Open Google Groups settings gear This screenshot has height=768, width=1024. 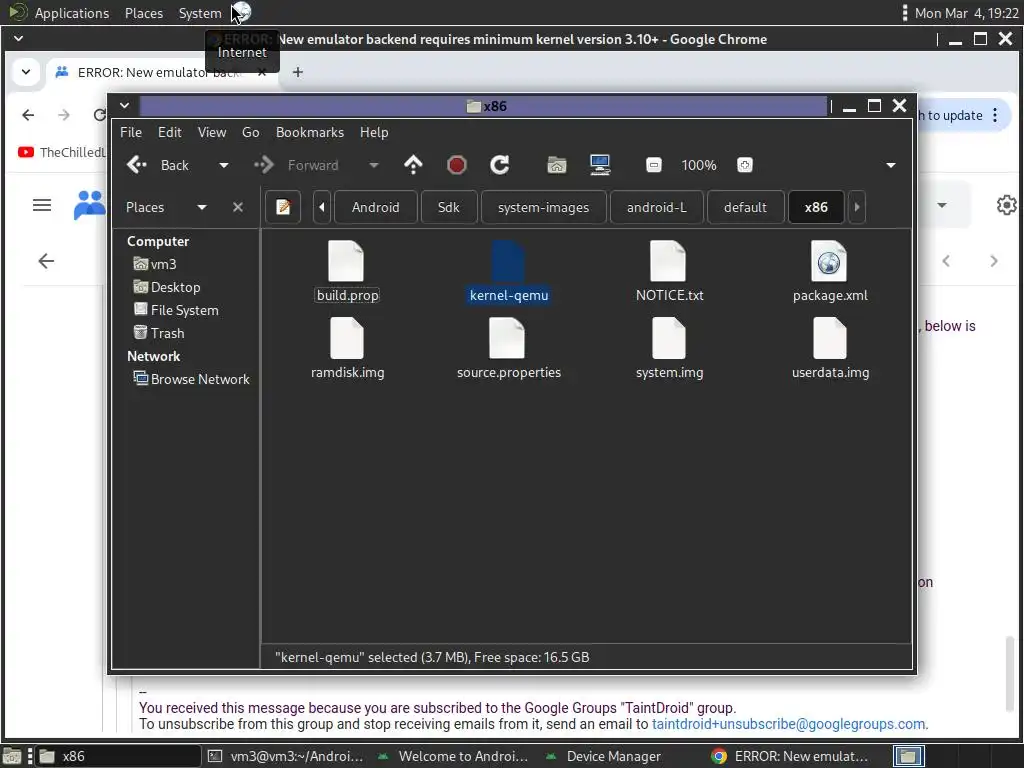pyautogui.click(x=1006, y=205)
